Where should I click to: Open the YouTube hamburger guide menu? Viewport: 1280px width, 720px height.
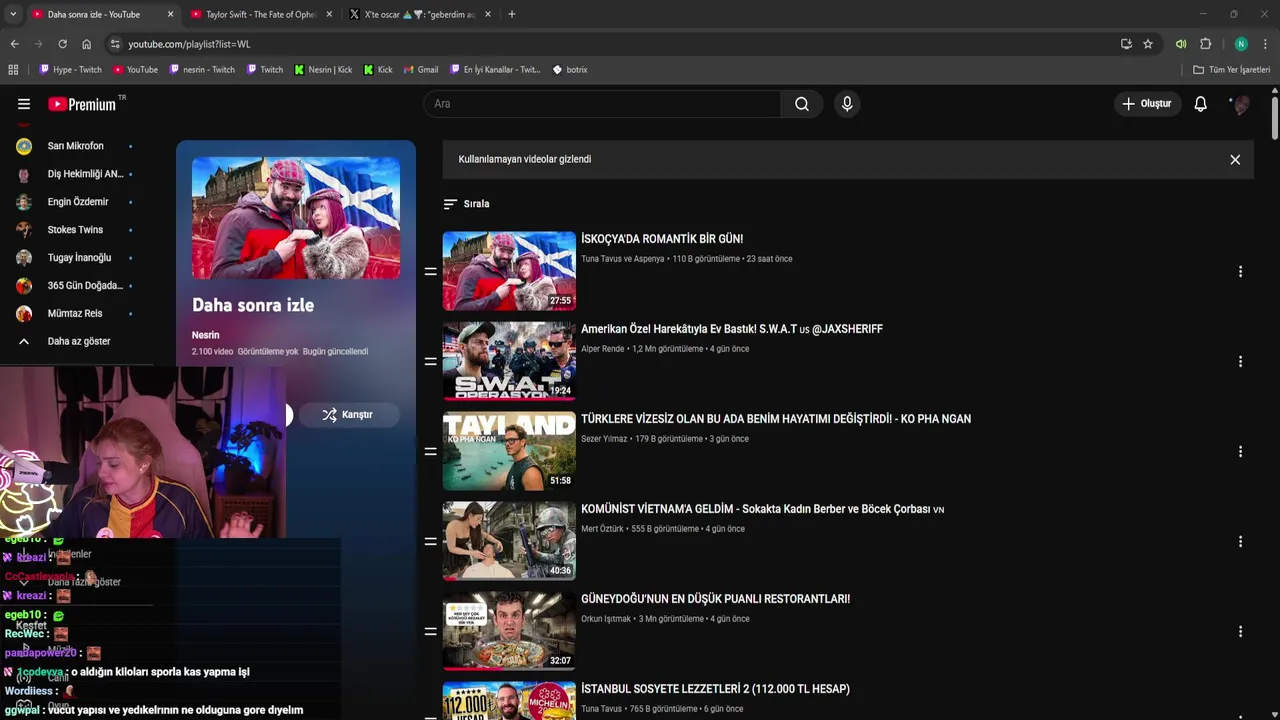(x=24, y=104)
